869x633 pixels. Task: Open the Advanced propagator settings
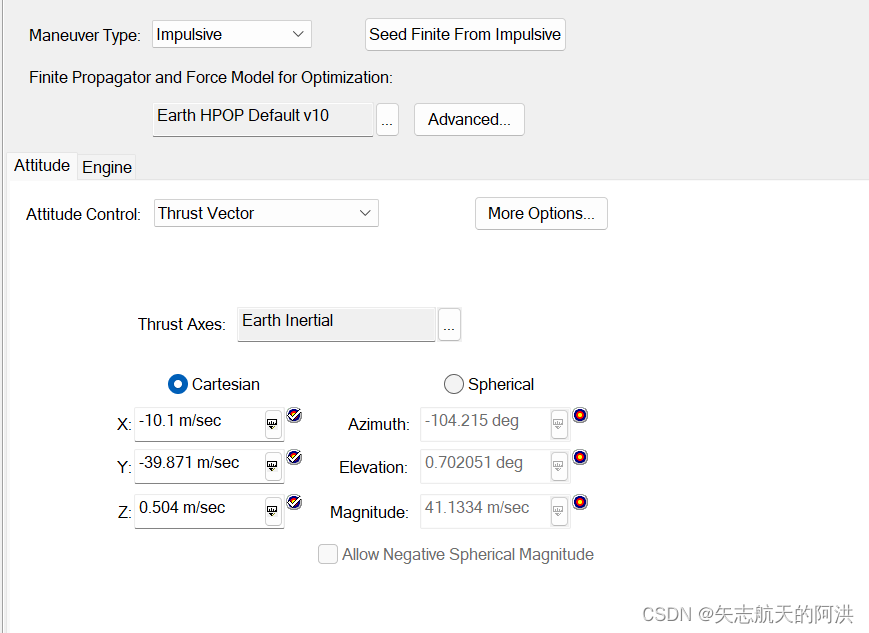click(x=469, y=119)
